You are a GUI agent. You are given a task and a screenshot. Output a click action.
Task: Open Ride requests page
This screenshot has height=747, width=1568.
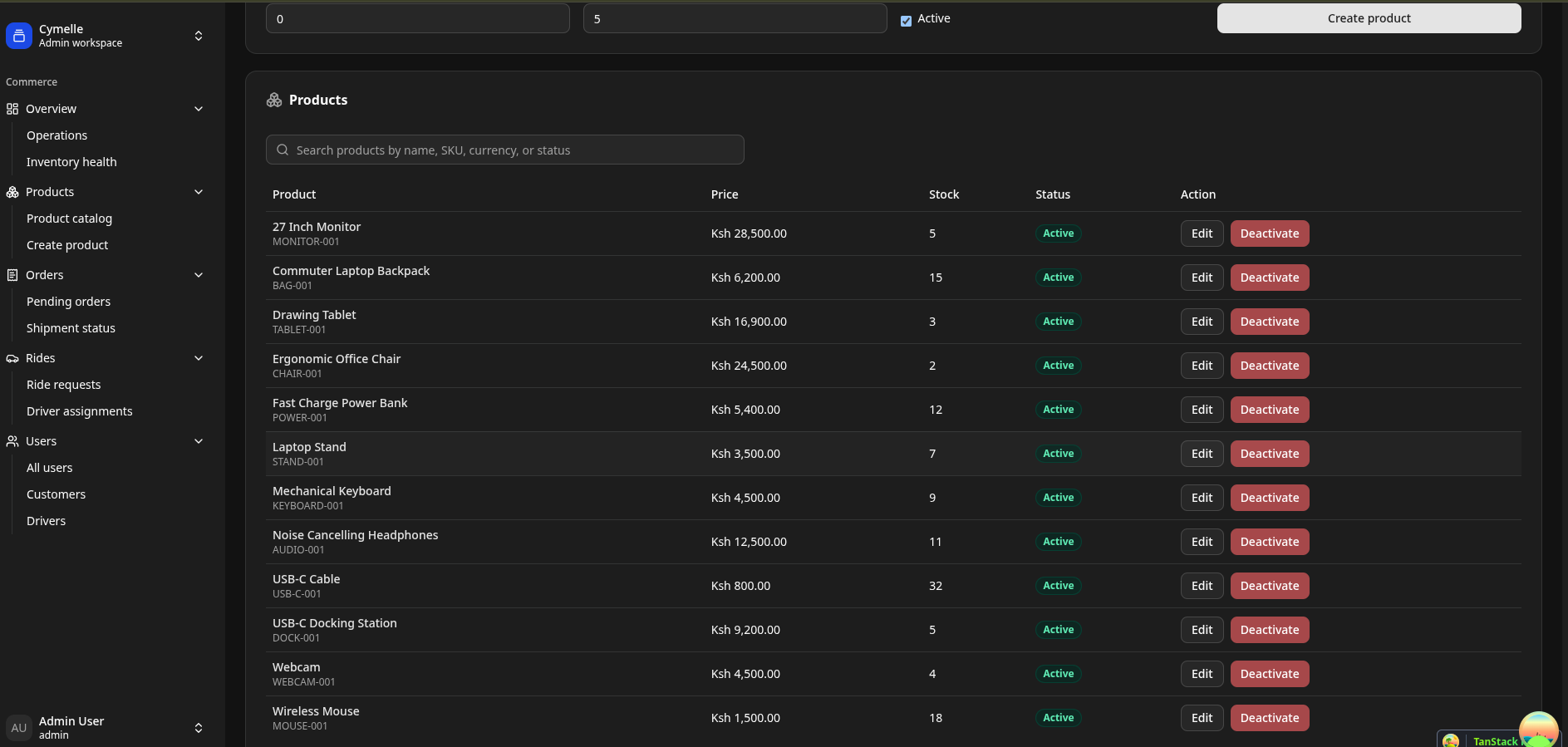(63, 385)
